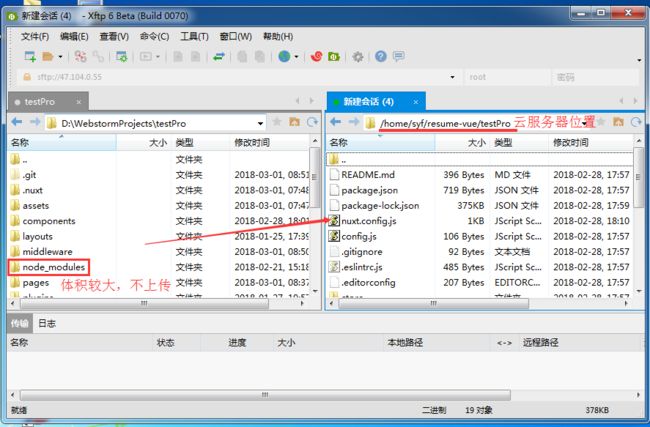Viewport: 650px width, 427px height.
Task: Click the remote pane Back arrow
Action: [335, 122]
